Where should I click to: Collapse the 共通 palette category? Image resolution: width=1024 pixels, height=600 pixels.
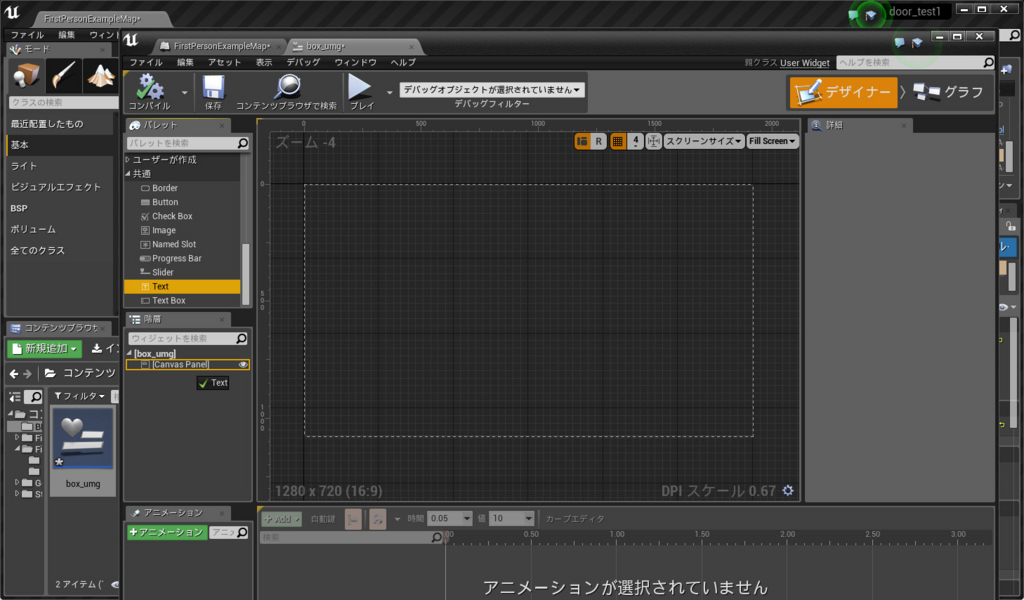coord(128,174)
